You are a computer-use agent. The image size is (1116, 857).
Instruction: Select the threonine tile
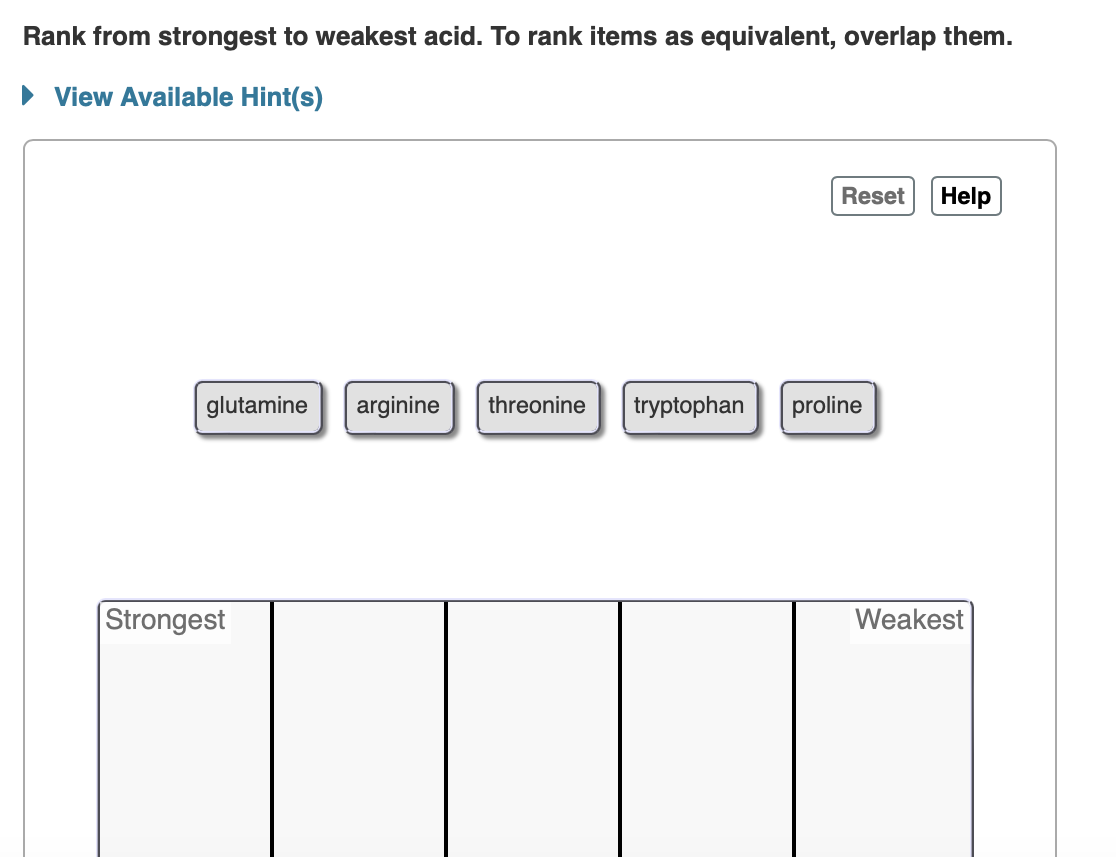(x=536, y=406)
